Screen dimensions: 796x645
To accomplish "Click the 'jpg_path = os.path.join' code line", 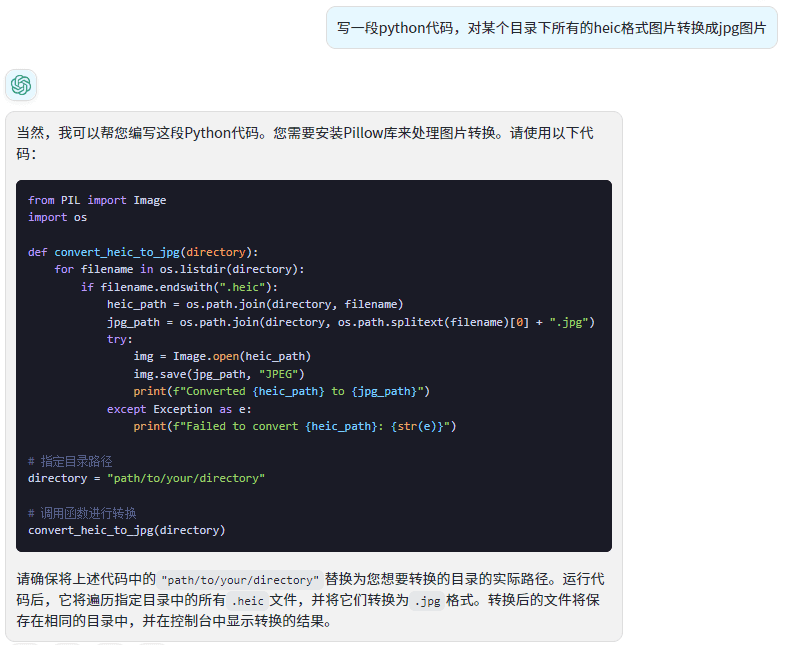I will [x=350, y=322].
